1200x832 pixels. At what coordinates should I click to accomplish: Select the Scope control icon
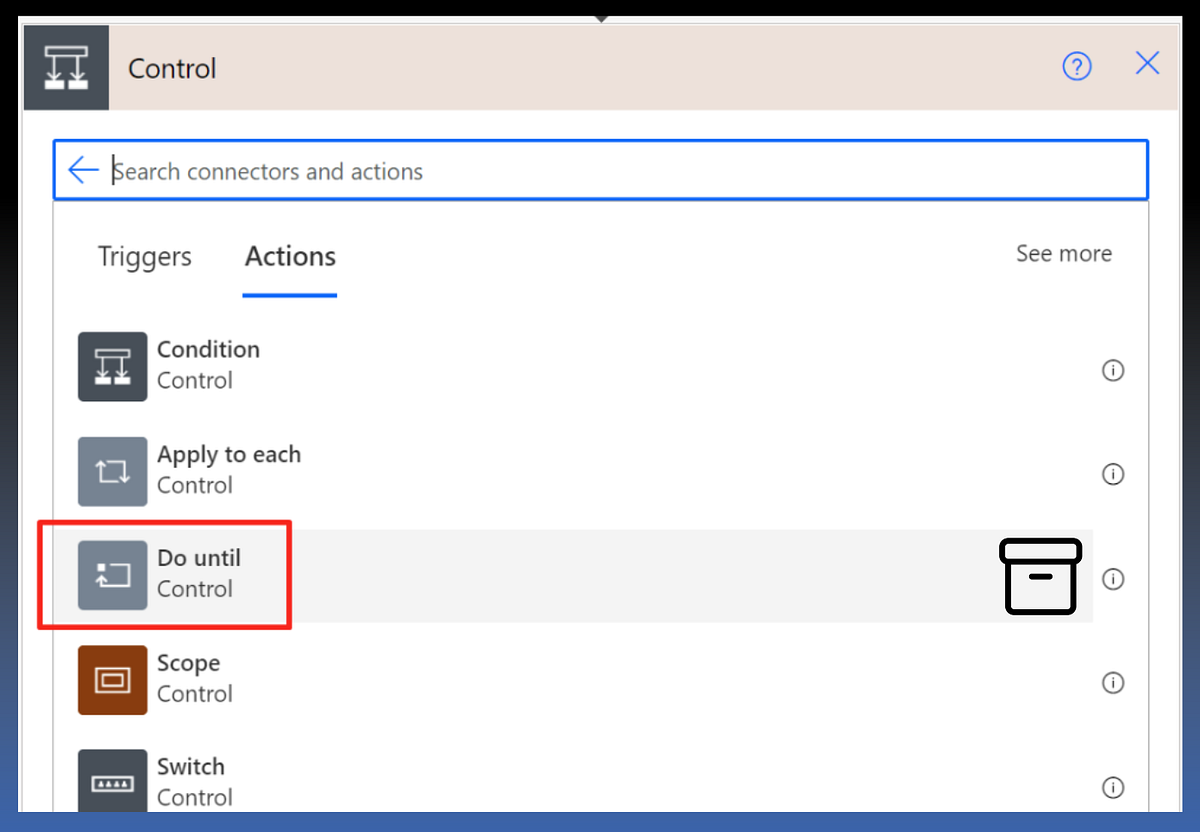click(x=112, y=680)
